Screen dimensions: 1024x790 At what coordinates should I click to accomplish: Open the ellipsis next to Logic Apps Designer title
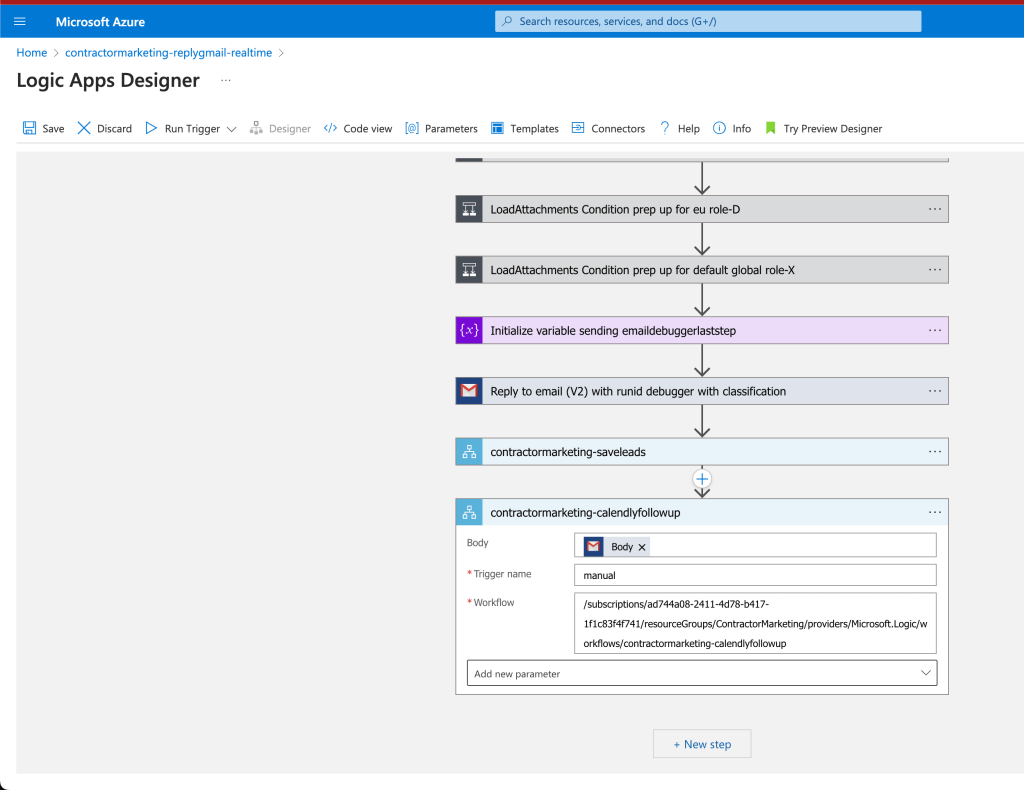click(x=225, y=80)
